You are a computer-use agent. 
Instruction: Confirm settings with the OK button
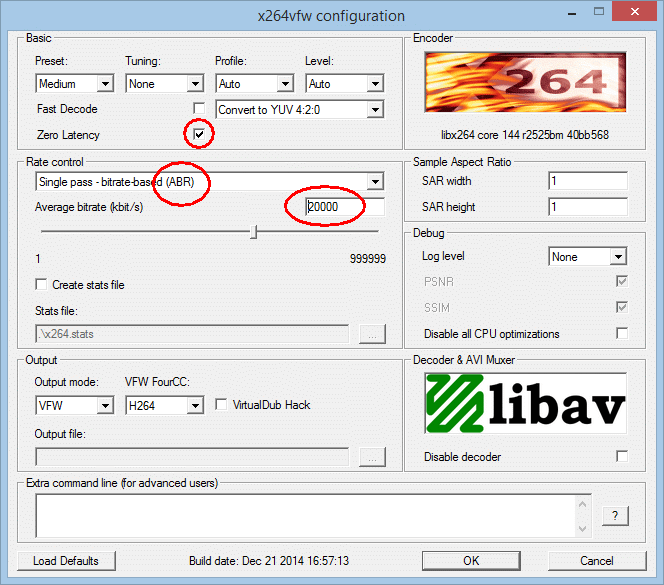coord(471,560)
